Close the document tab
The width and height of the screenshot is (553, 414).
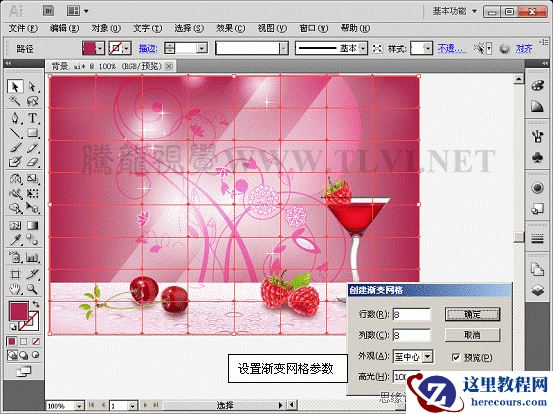(169, 66)
